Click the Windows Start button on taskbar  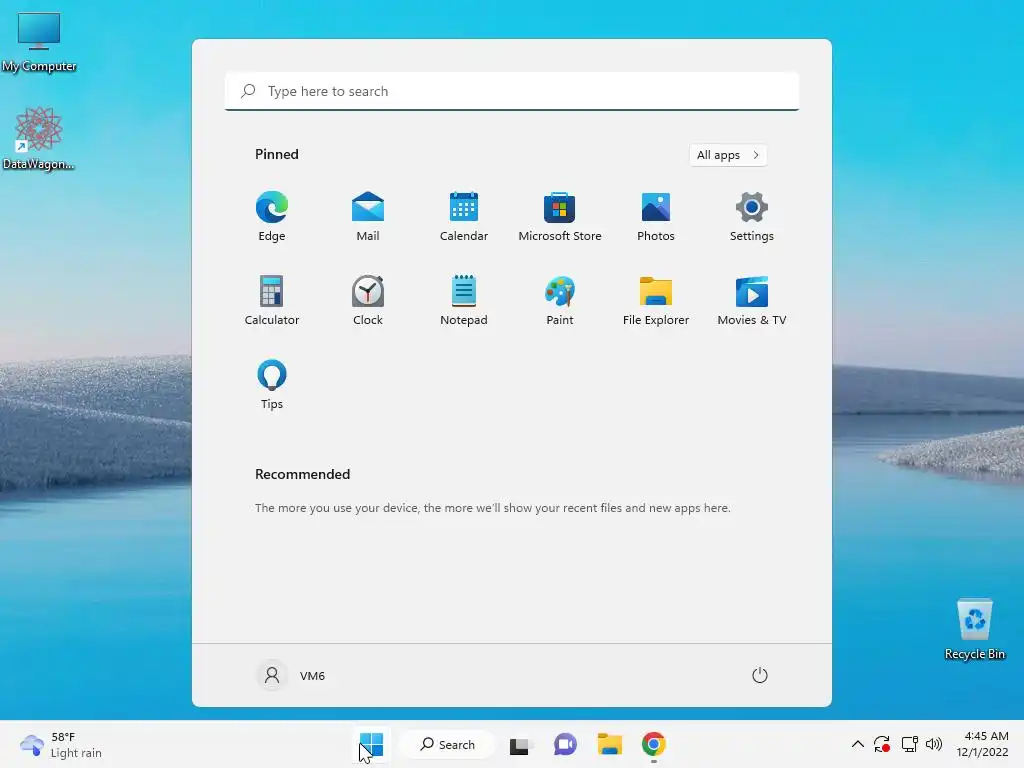click(x=371, y=744)
